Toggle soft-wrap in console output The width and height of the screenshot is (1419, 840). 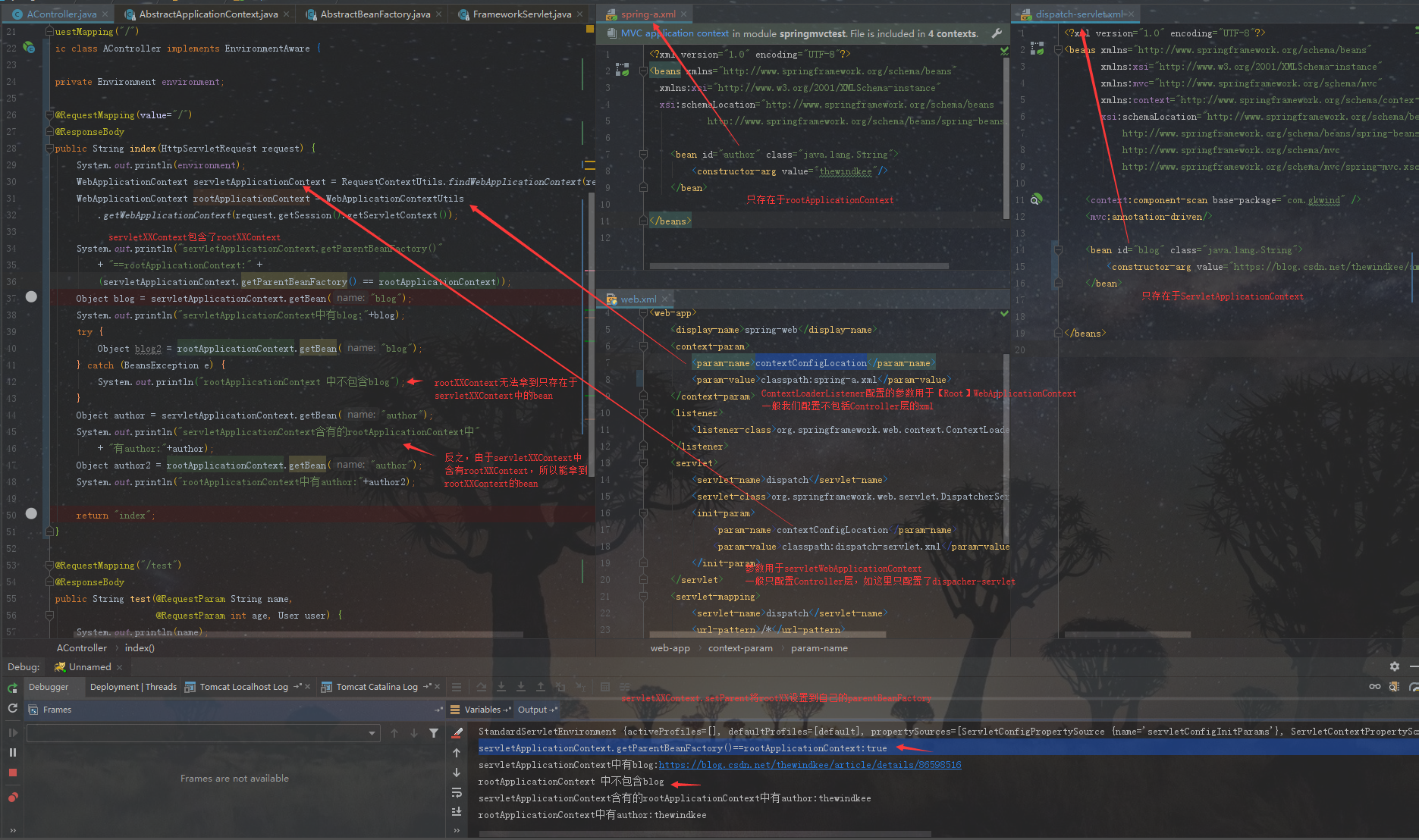(x=457, y=792)
